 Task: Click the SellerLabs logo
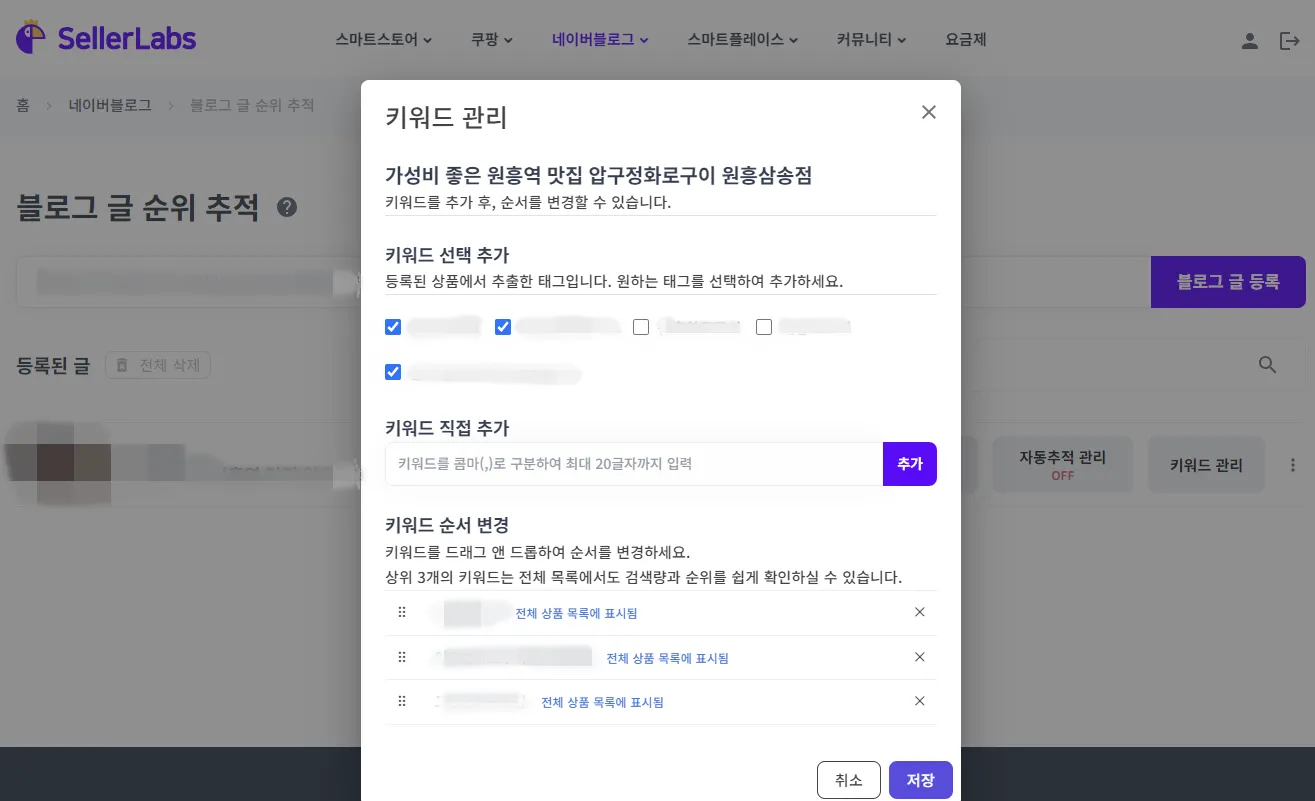pos(106,39)
